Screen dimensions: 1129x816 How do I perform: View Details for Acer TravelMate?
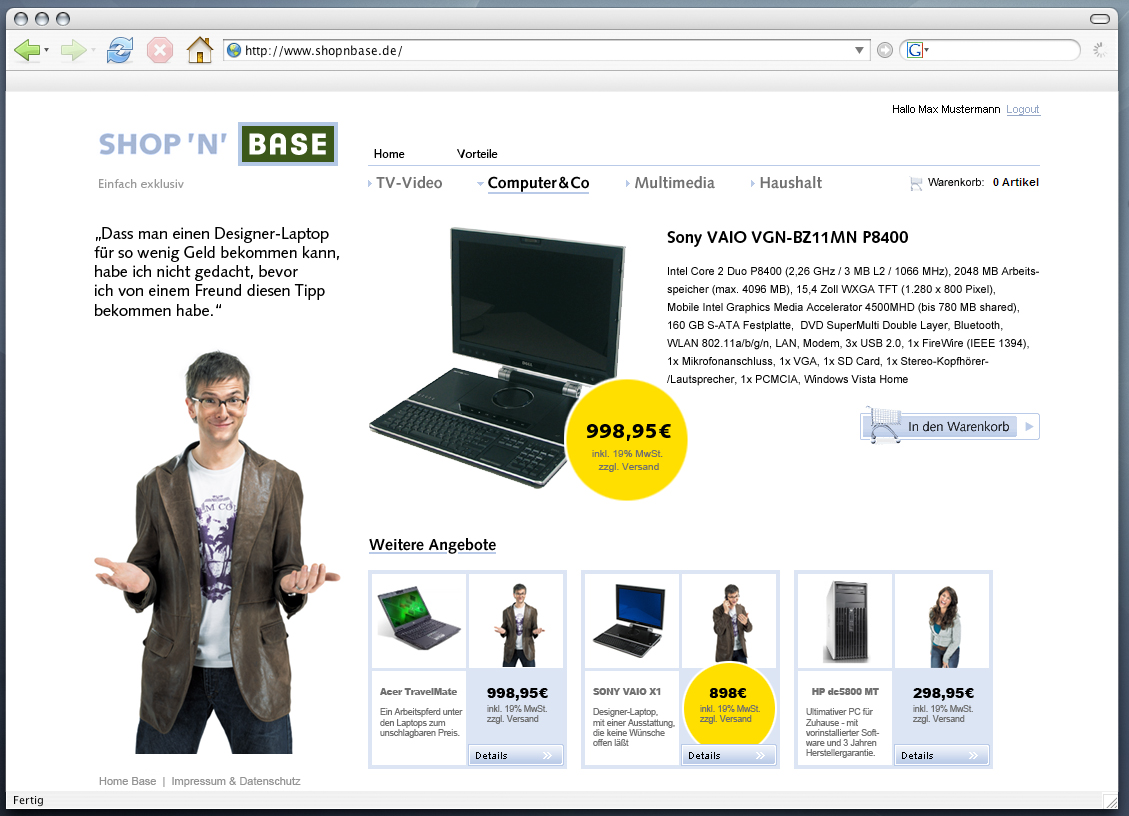click(516, 756)
